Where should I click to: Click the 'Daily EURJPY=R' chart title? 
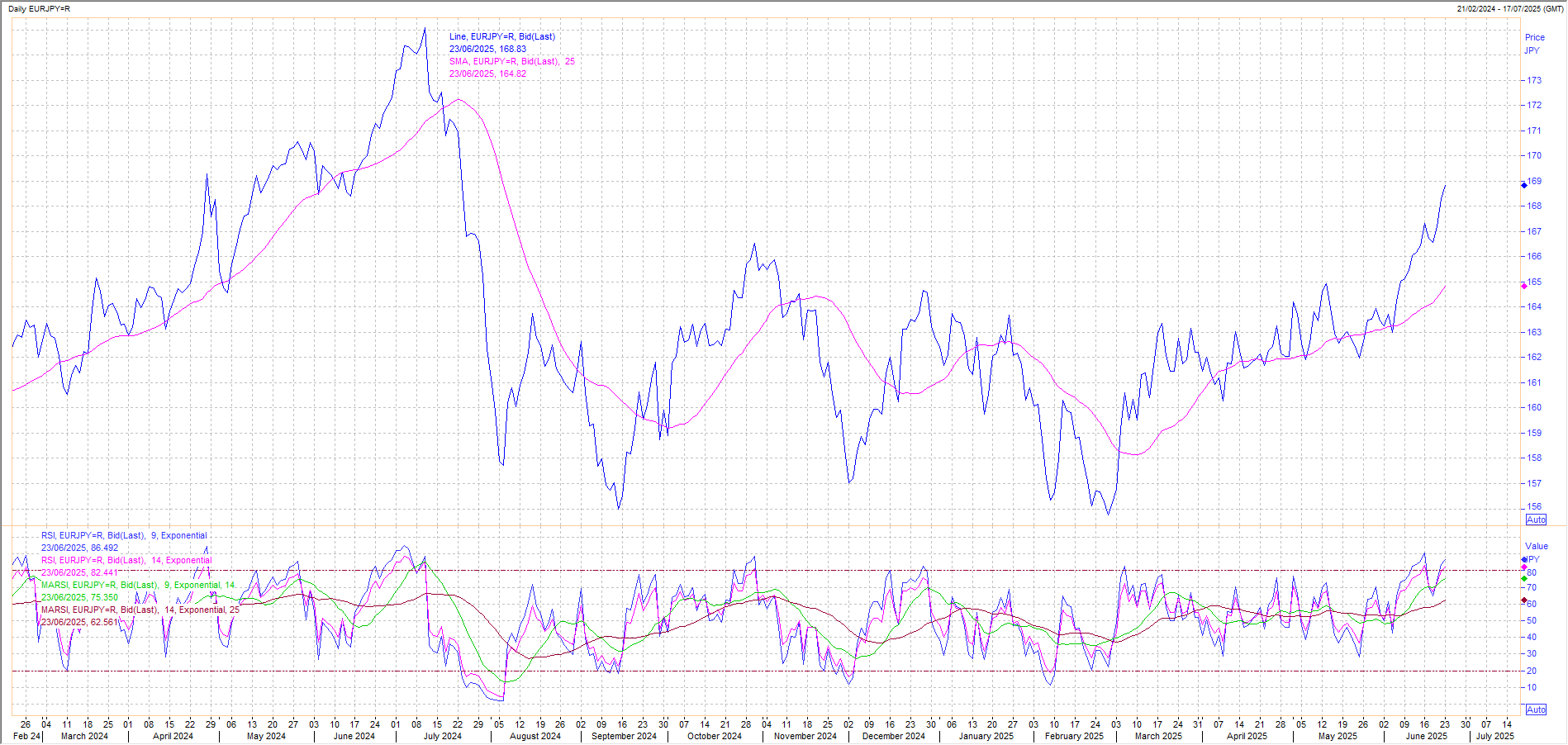(x=39, y=8)
